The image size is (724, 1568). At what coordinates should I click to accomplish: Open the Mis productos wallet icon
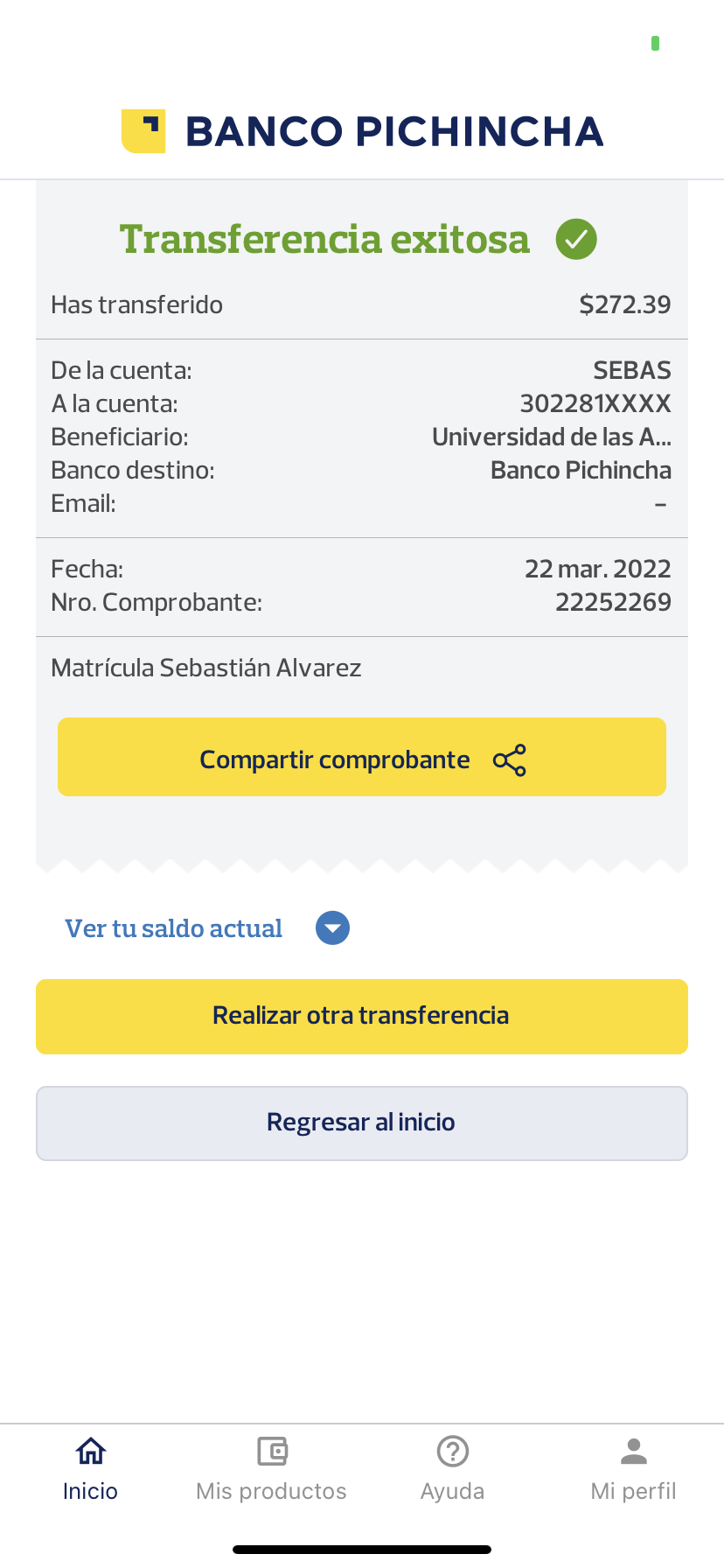[272, 1452]
